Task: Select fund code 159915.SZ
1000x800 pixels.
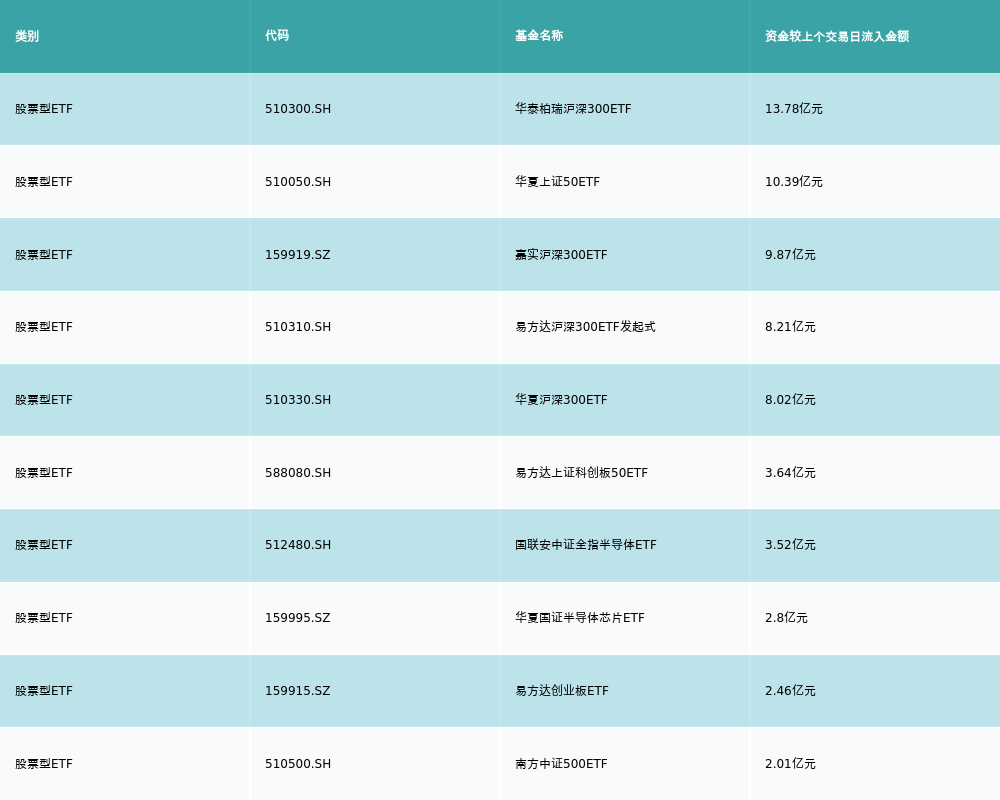Action: point(297,691)
